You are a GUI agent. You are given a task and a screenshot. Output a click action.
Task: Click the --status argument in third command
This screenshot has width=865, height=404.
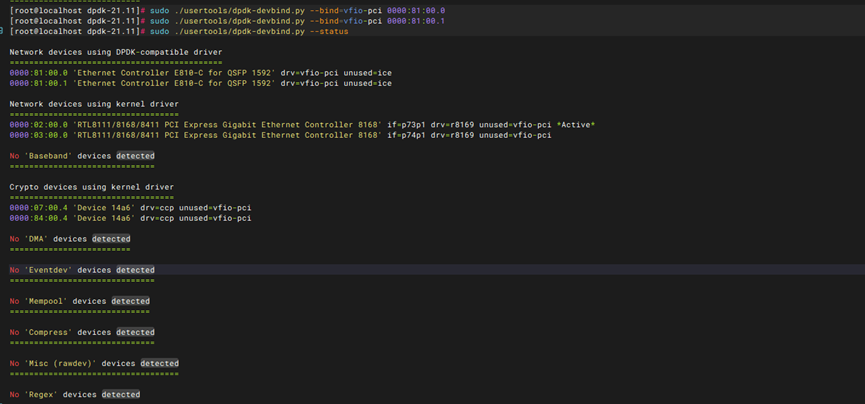click(329, 31)
